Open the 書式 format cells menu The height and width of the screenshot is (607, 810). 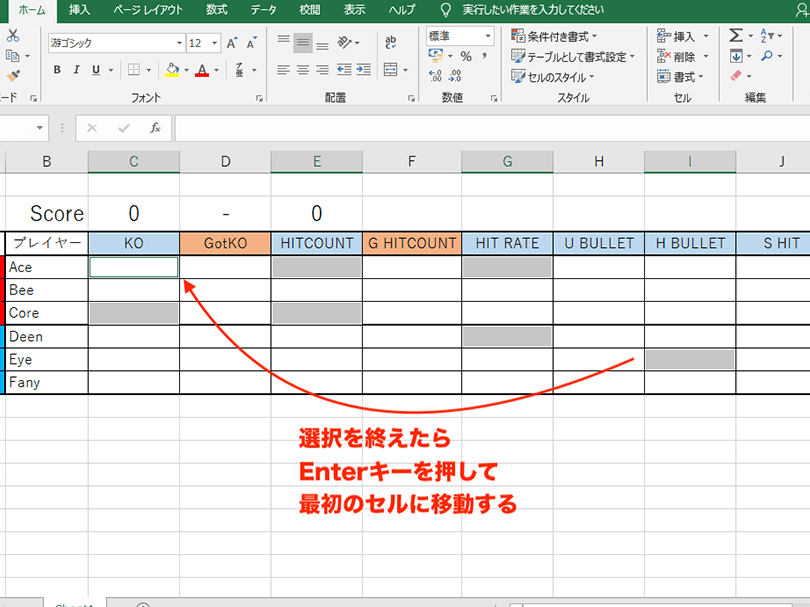[x=680, y=77]
